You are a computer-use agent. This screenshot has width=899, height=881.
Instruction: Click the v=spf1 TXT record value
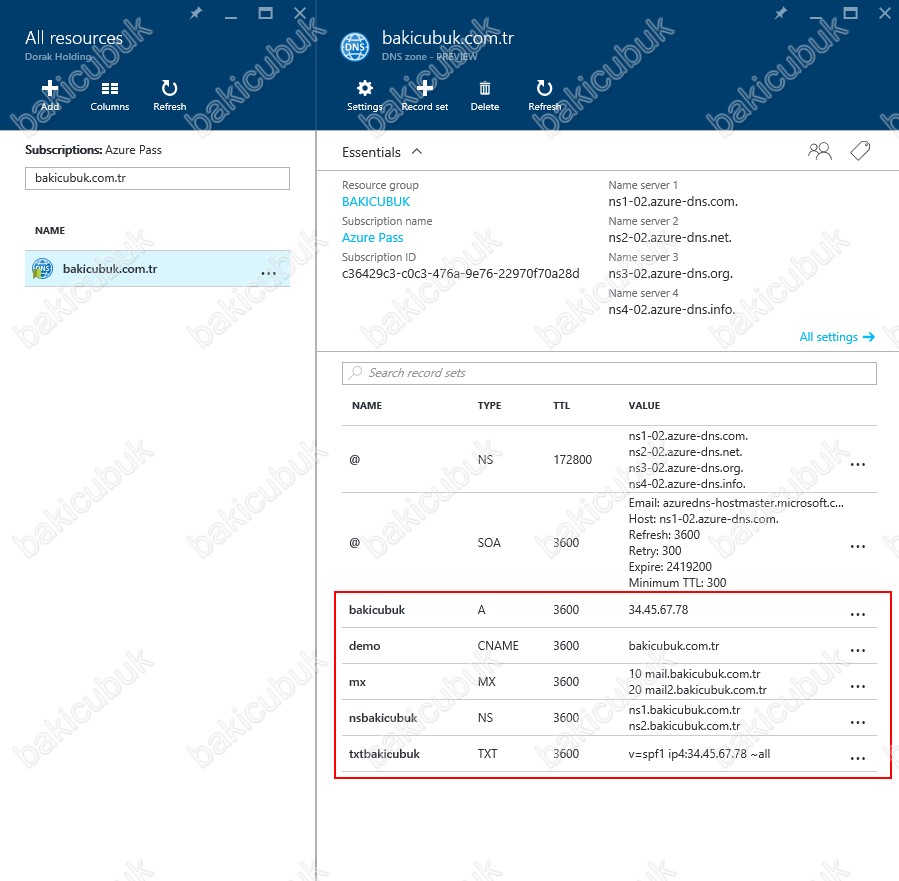tap(699, 754)
